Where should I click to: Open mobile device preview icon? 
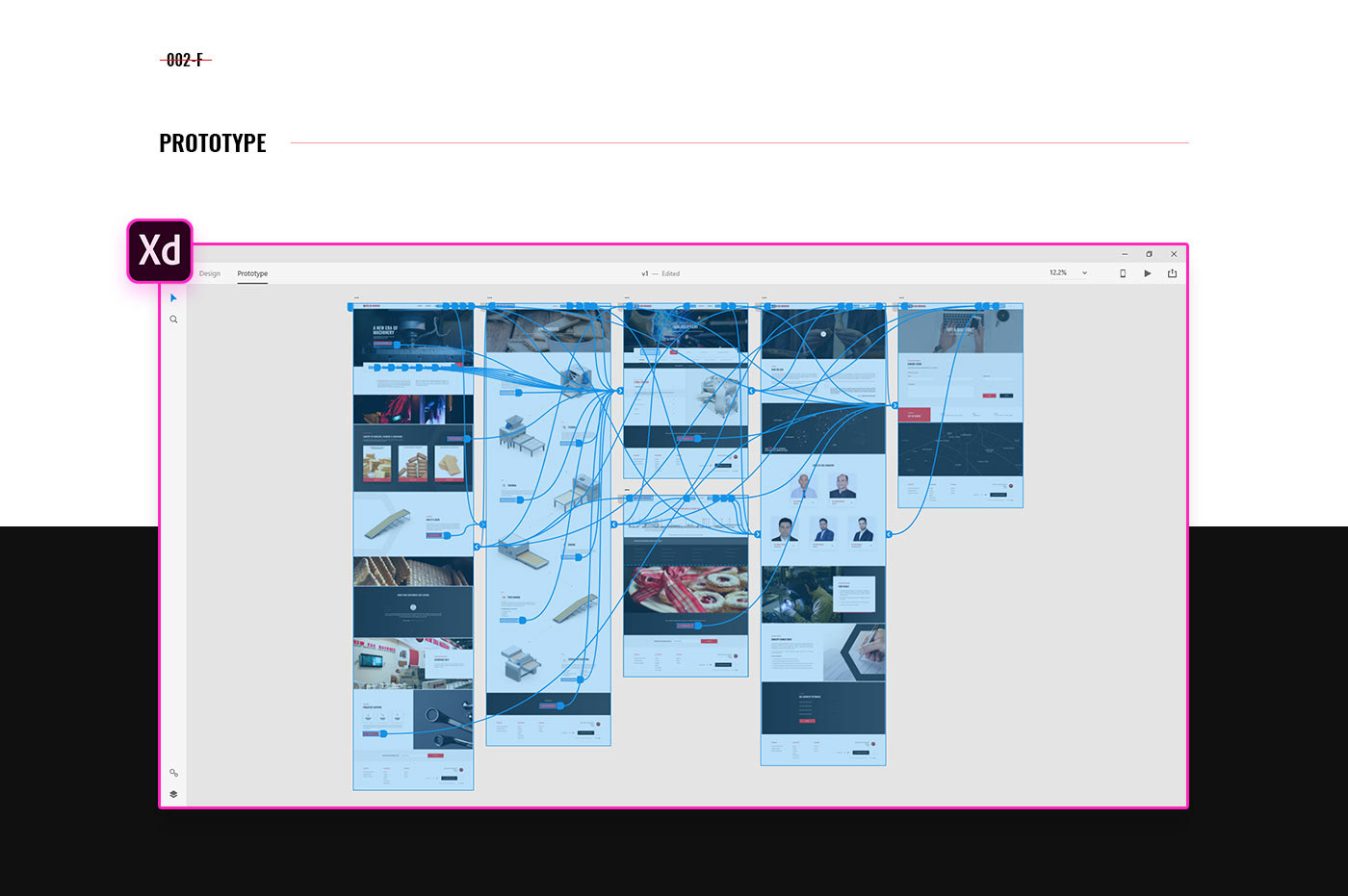click(x=1123, y=273)
